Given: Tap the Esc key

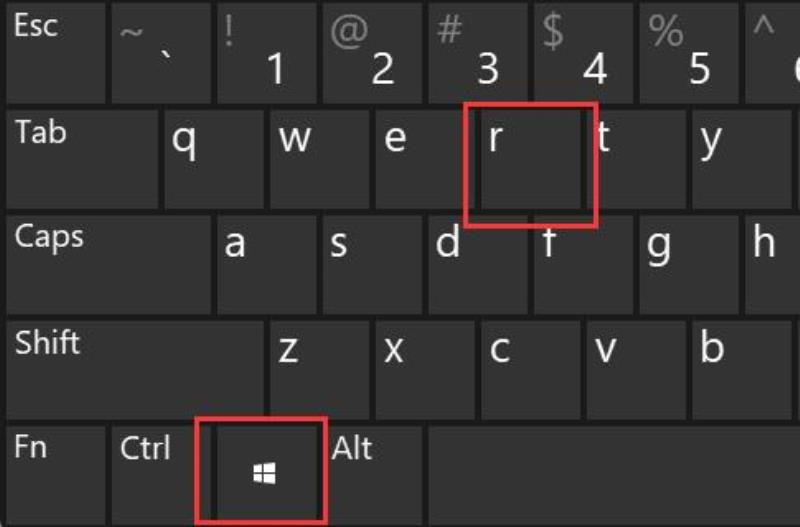Looking at the screenshot, I should pos(56,53).
